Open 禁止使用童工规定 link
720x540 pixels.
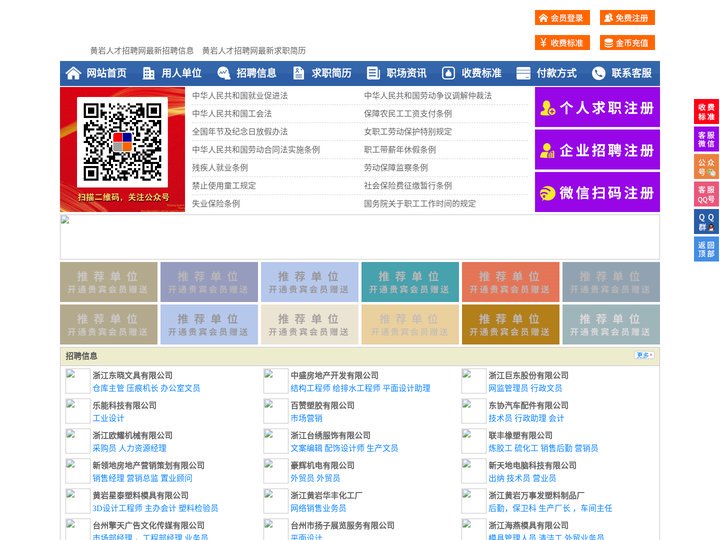click(x=224, y=186)
